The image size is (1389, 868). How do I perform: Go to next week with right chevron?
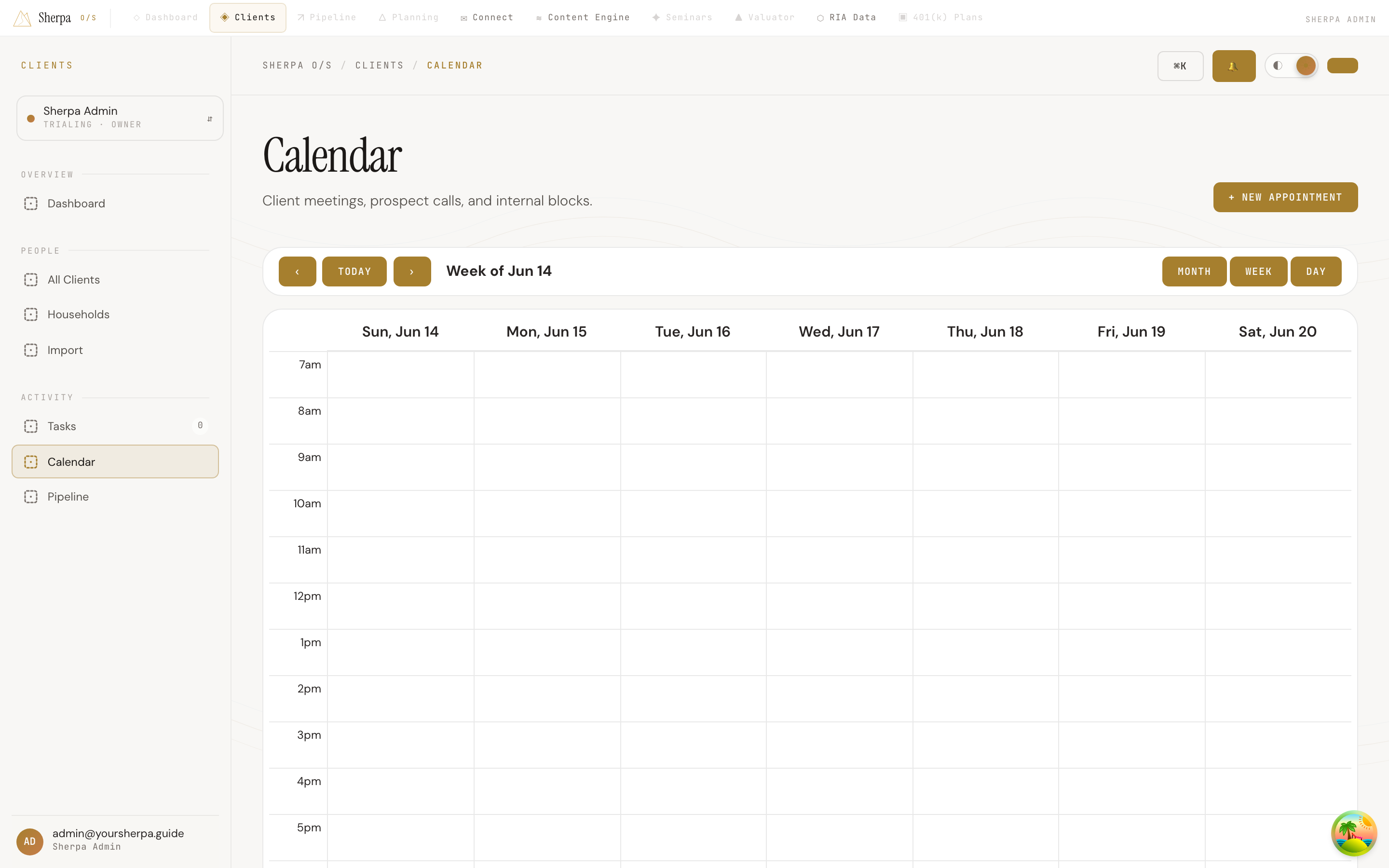click(412, 271)
